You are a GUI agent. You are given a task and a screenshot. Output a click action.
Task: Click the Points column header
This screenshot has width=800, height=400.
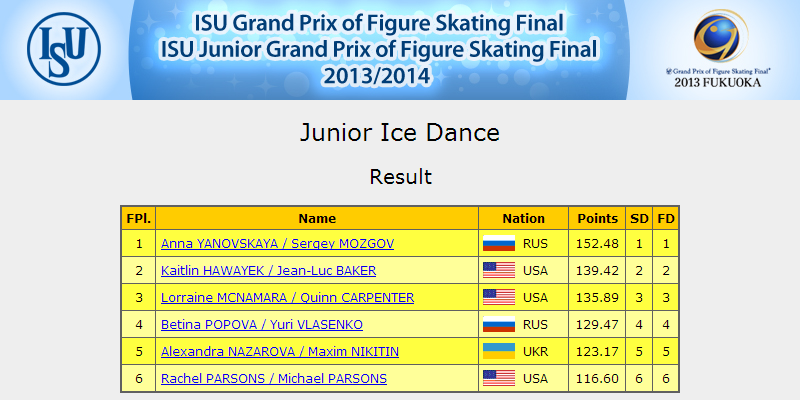point(597,218)
